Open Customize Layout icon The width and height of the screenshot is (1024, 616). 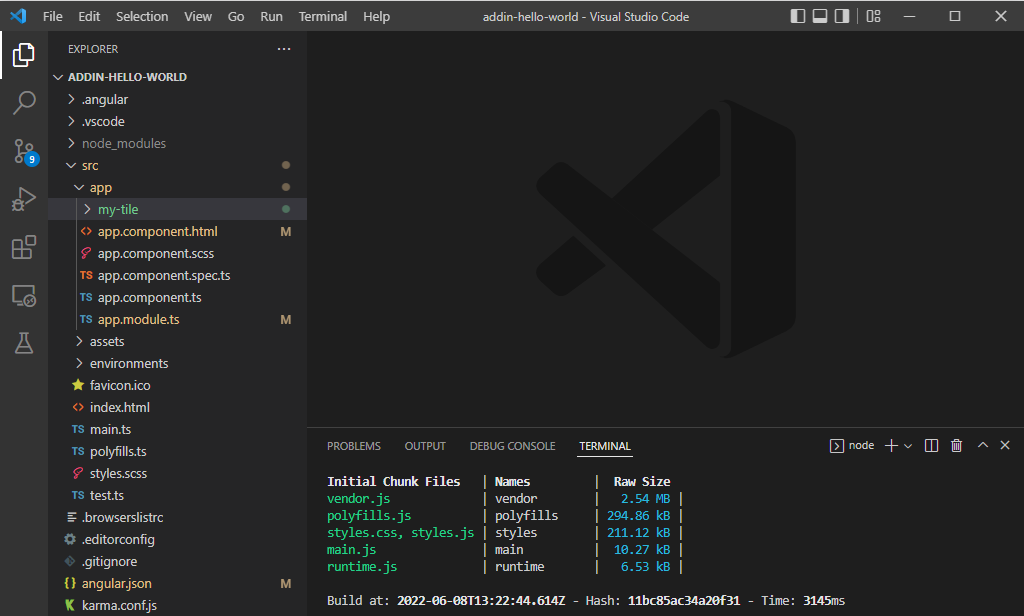[873, 16]
